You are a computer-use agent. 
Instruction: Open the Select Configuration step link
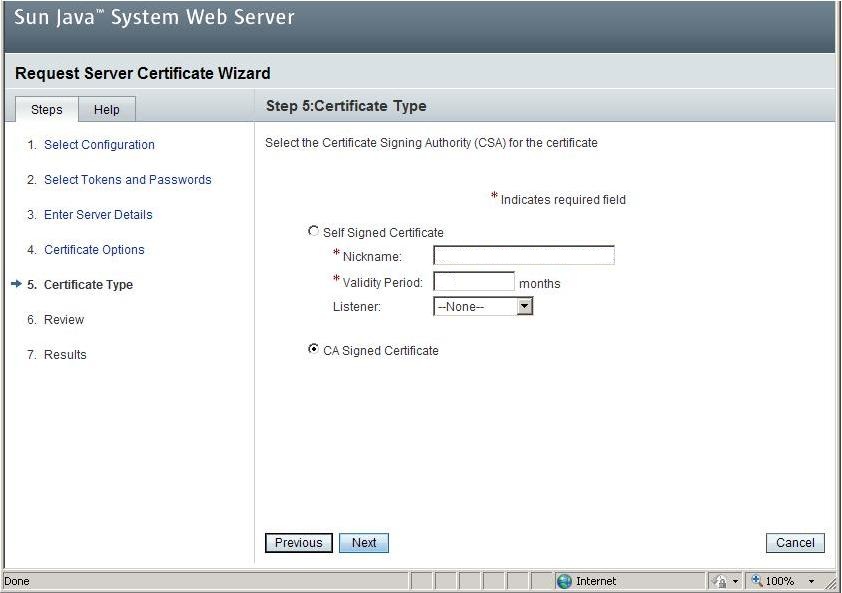(x=99, y=145)
